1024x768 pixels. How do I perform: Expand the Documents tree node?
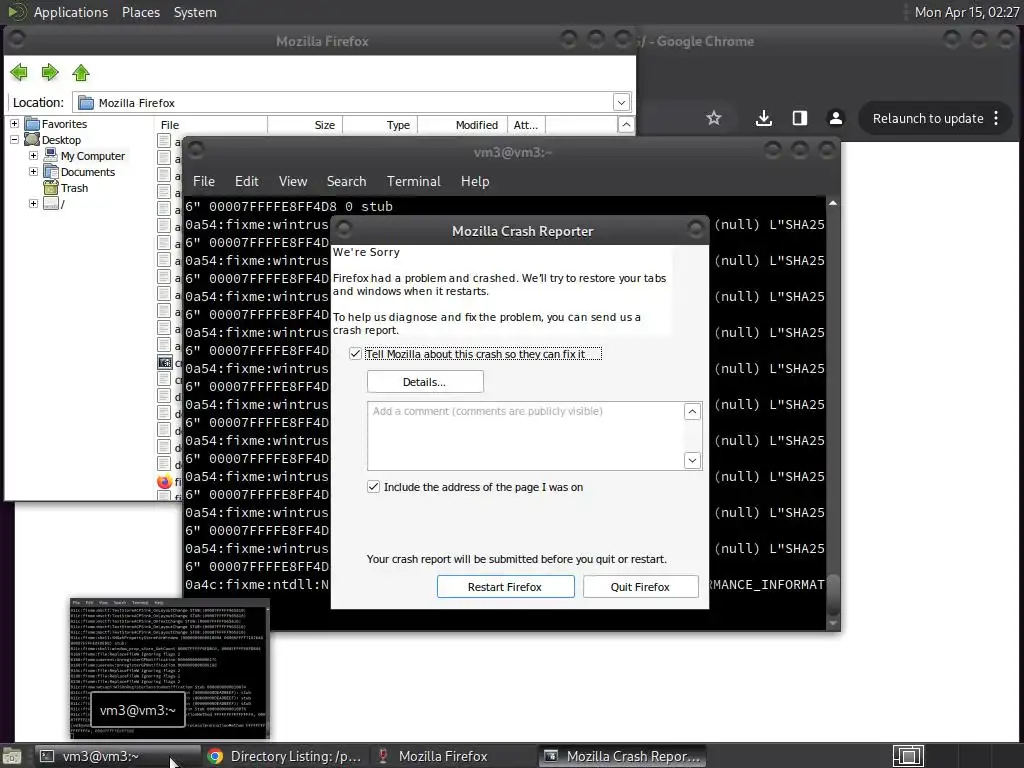tap(33, 171)
